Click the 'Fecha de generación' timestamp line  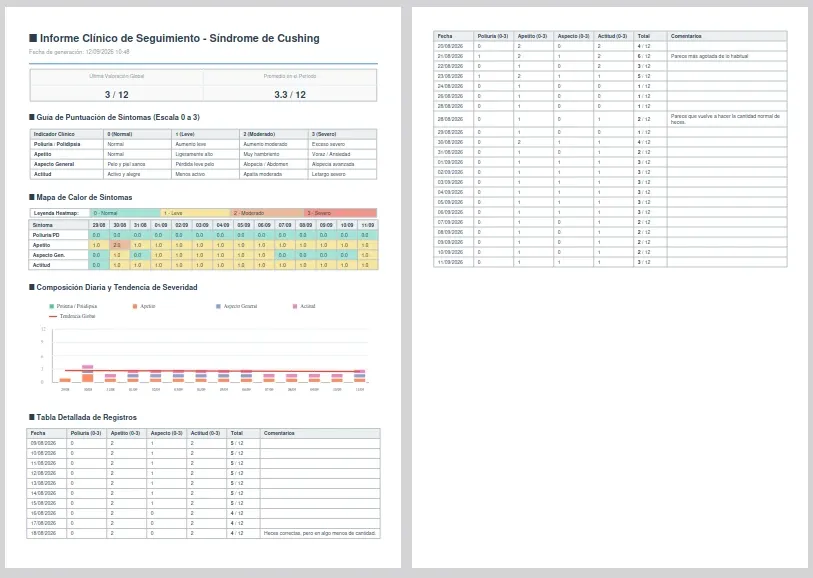(x=79, y=52)
